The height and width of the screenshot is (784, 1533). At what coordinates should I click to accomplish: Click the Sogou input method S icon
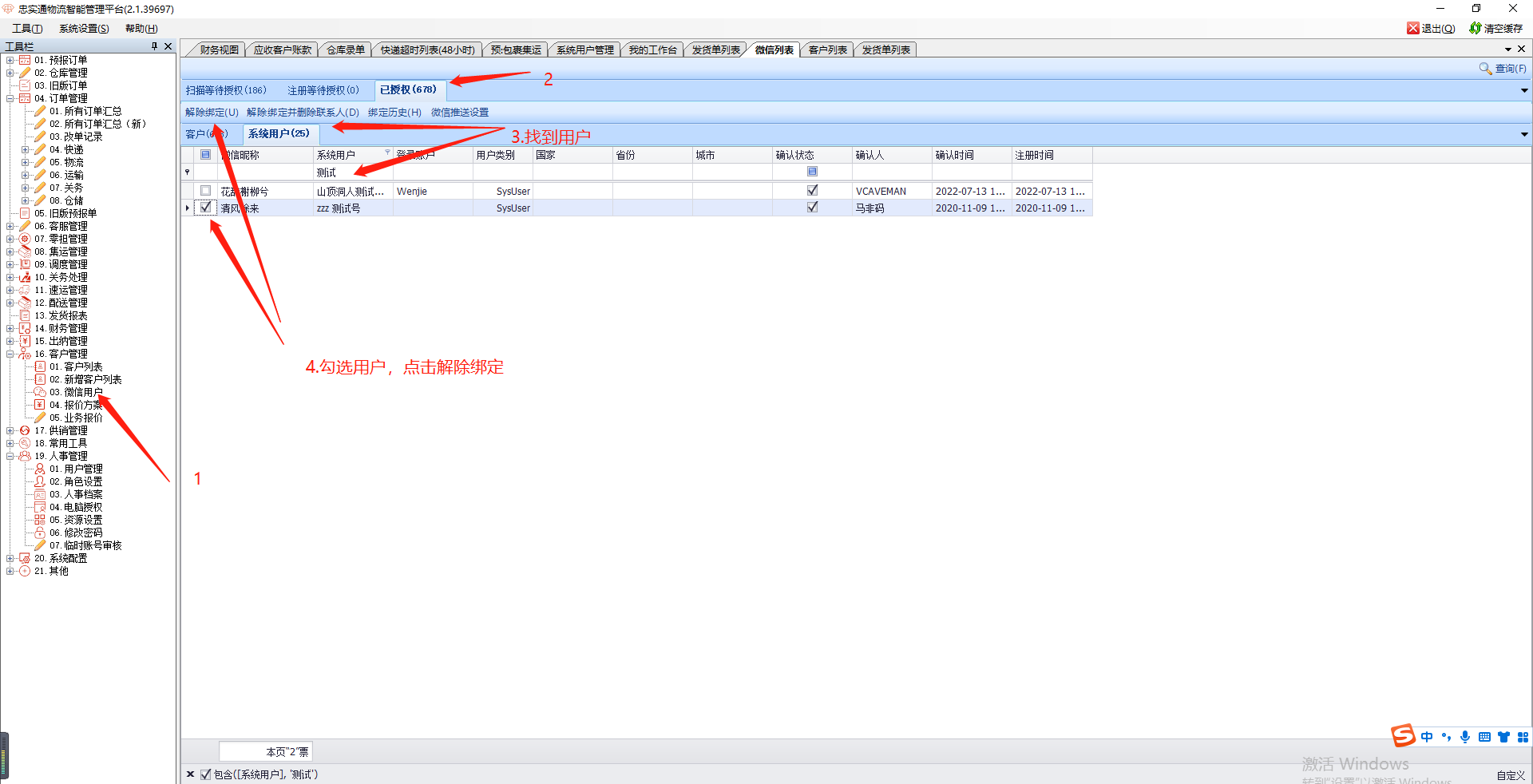click(x=1403, y=736)
